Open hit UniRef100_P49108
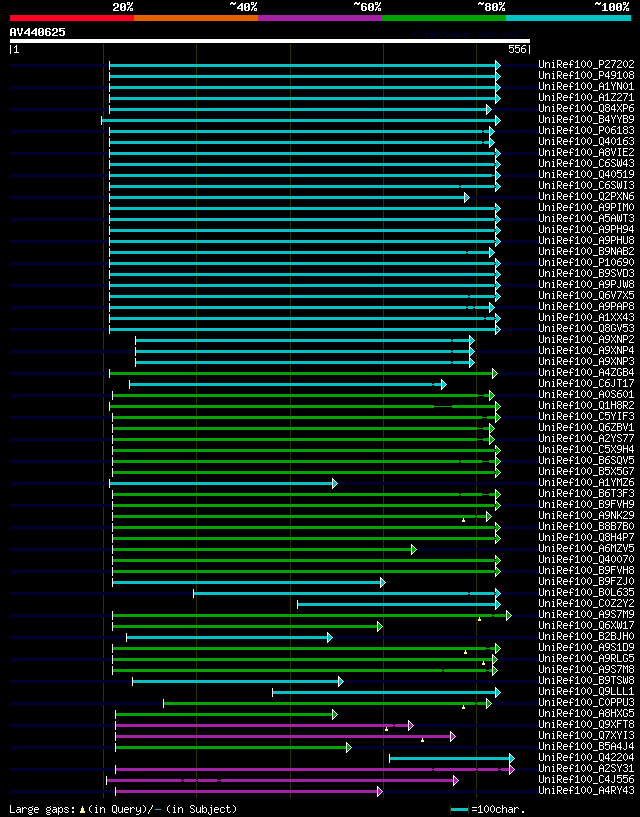The image size is (640, 817). tap(586, 76)
